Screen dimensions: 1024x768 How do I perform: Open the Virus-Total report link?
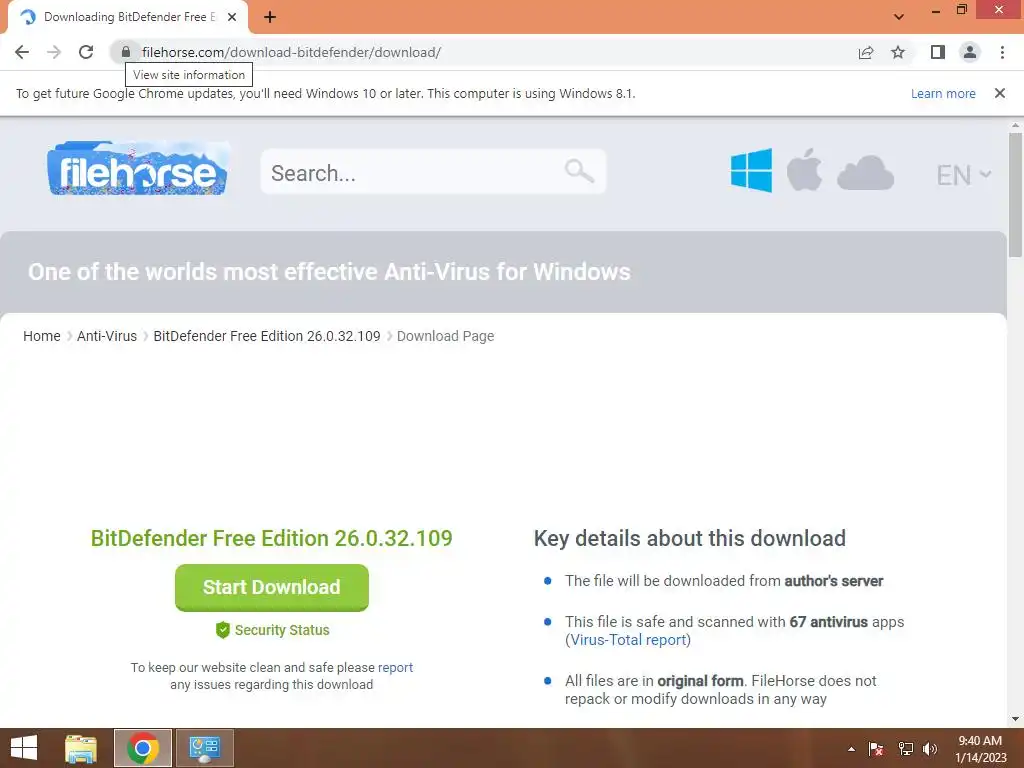click(x=628, y=640)
